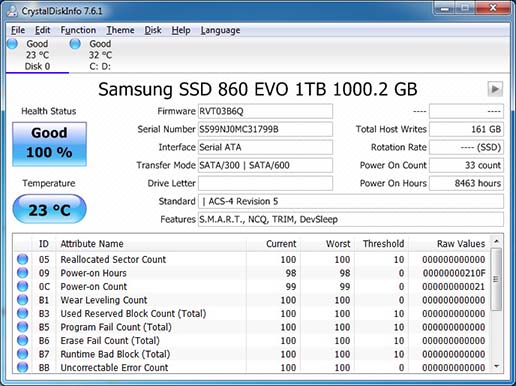Click the 23 °C temperature button

point(49,209)
